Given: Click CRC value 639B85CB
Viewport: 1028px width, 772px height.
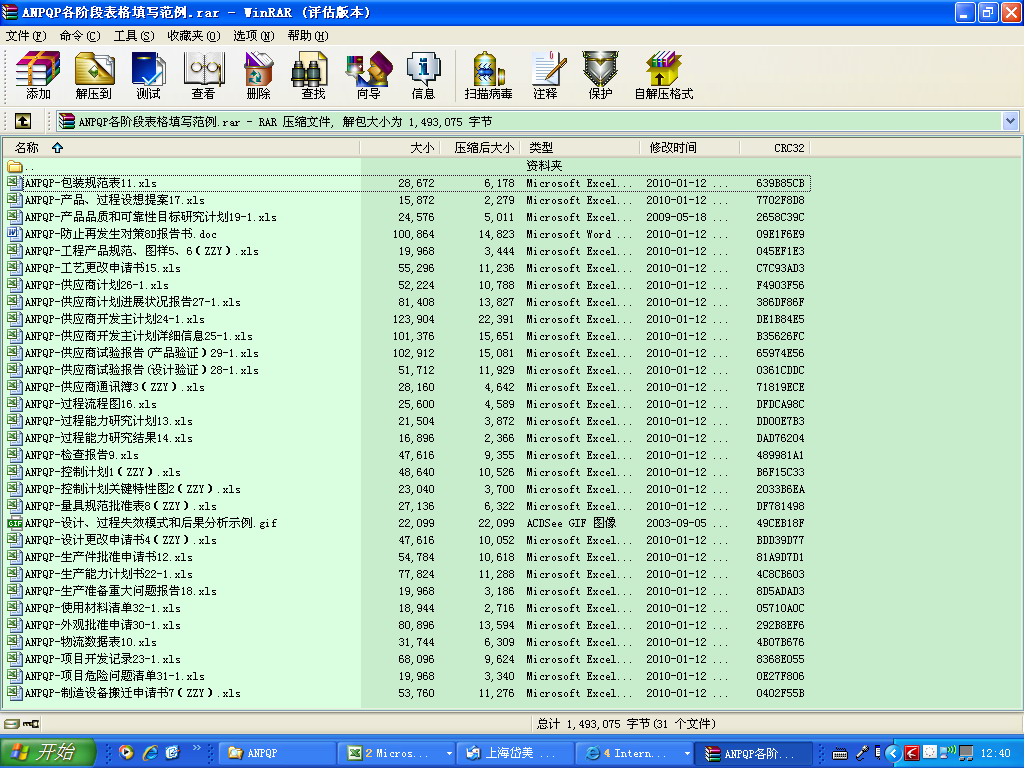Looking at the screenshot, I should [780, 183].
